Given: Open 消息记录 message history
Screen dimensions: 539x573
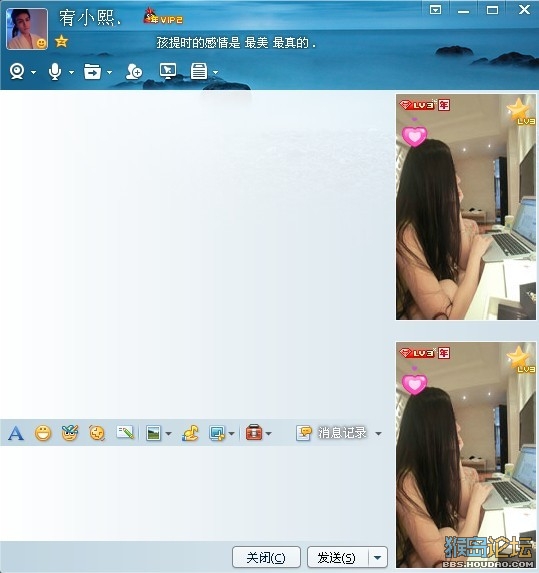Looking at the screenshot, I should point(331,433).
